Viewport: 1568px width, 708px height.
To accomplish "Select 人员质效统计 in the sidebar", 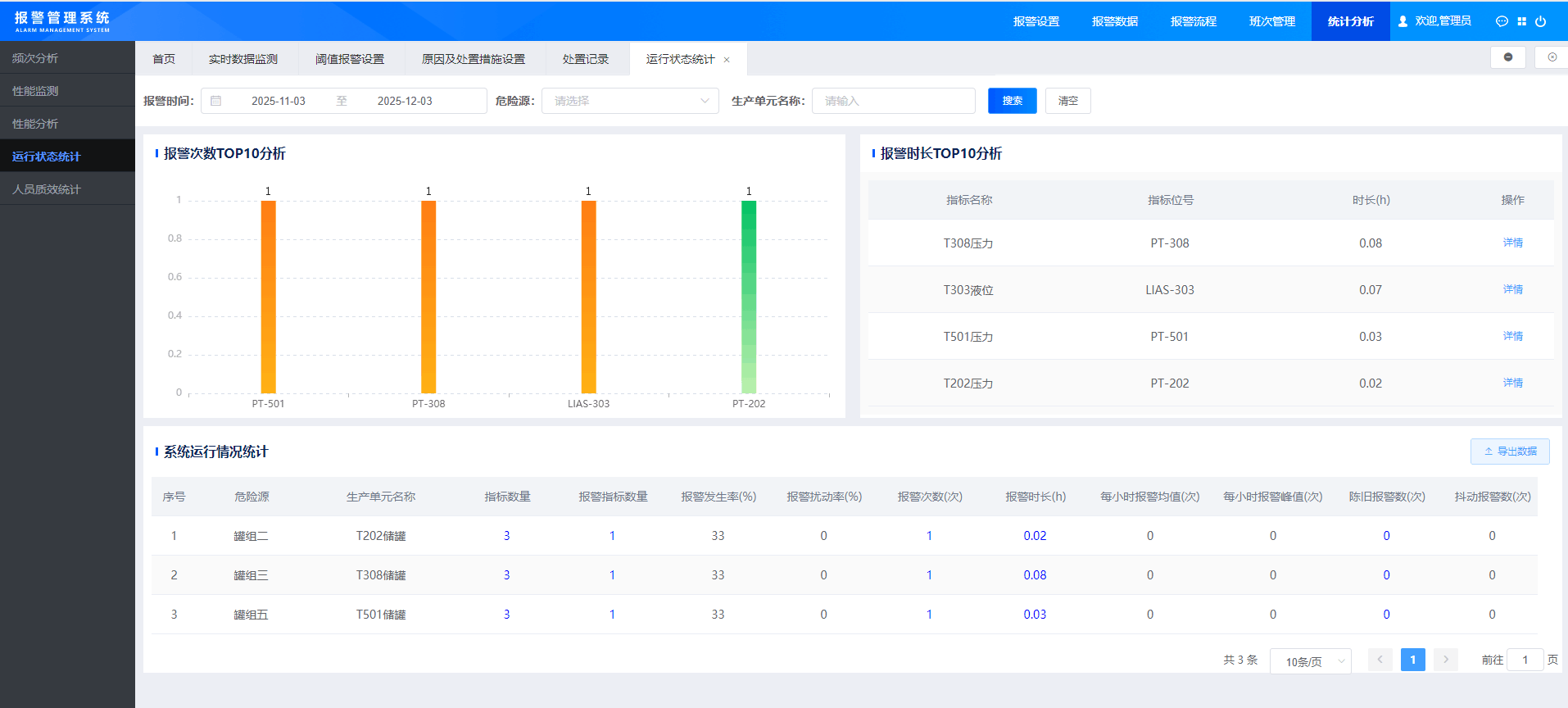I will point(47,189).
